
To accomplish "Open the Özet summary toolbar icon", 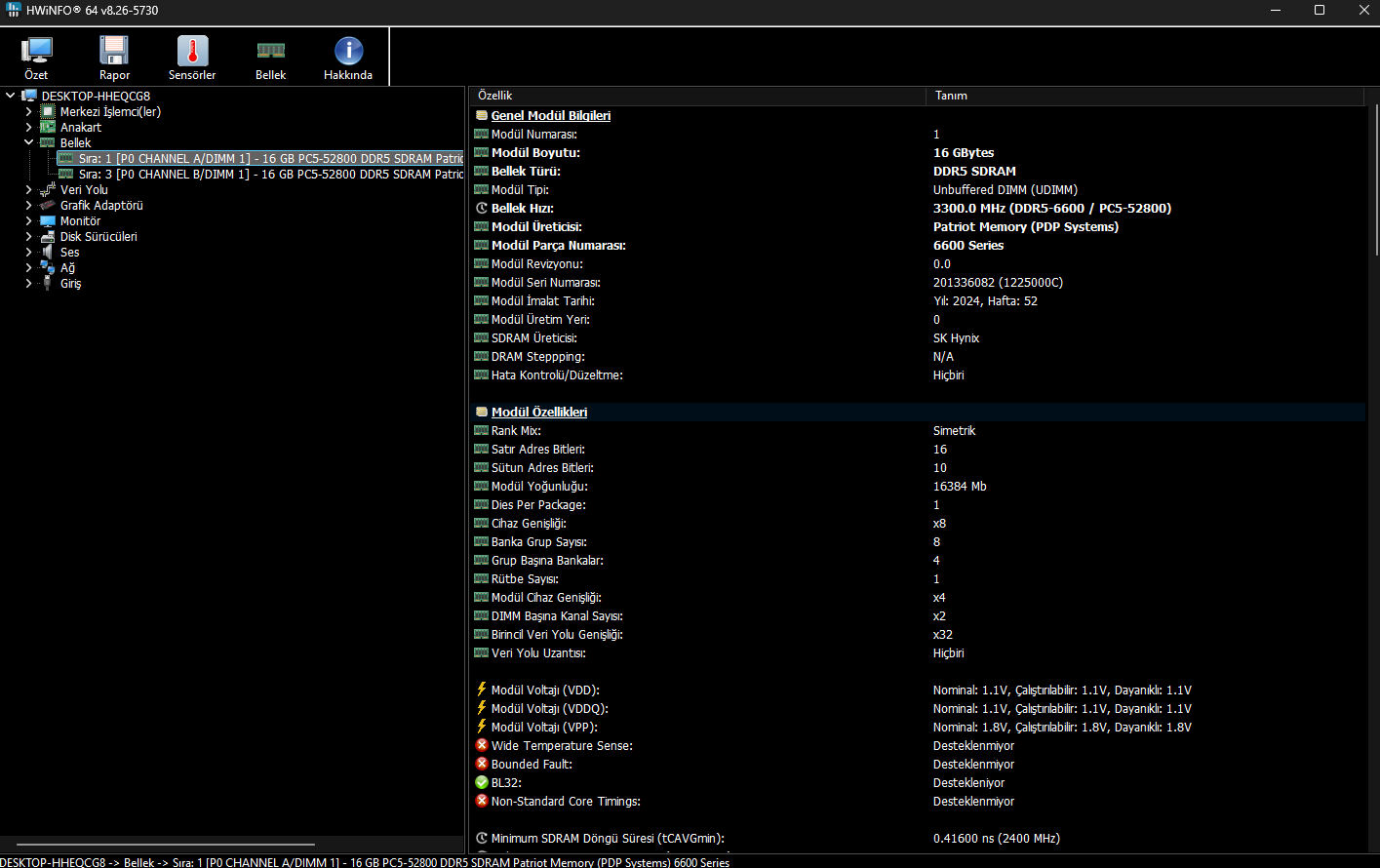I will (36, 51).
